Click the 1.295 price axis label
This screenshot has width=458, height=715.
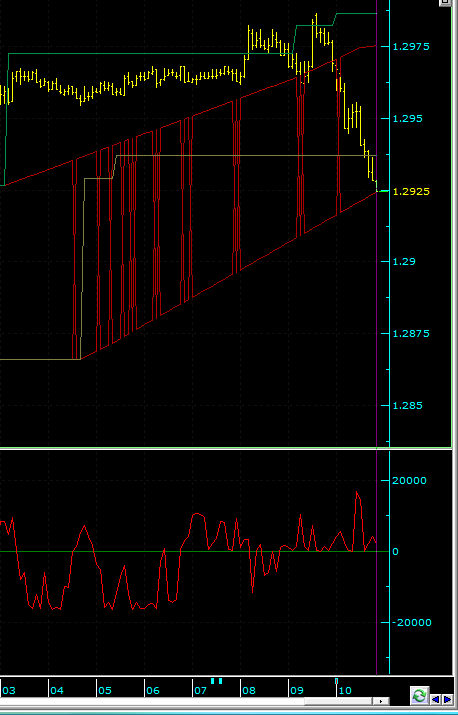point(407,119)
